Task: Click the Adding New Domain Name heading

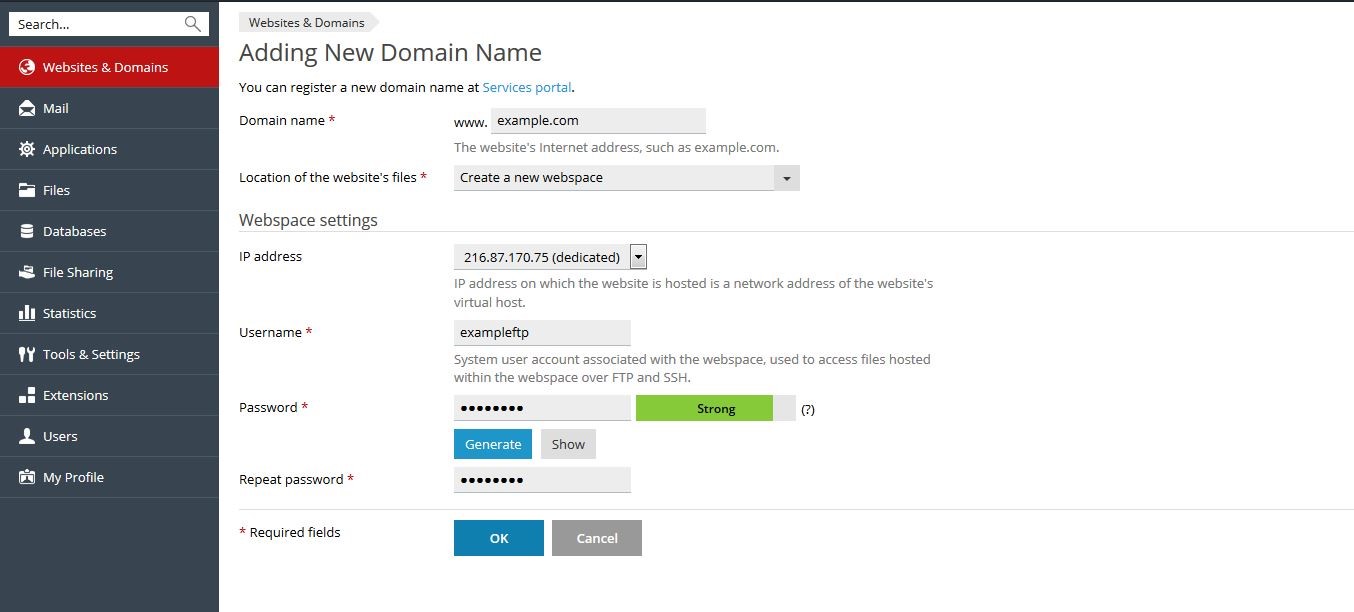Action: pyautogui.click(x=390, y=53)
